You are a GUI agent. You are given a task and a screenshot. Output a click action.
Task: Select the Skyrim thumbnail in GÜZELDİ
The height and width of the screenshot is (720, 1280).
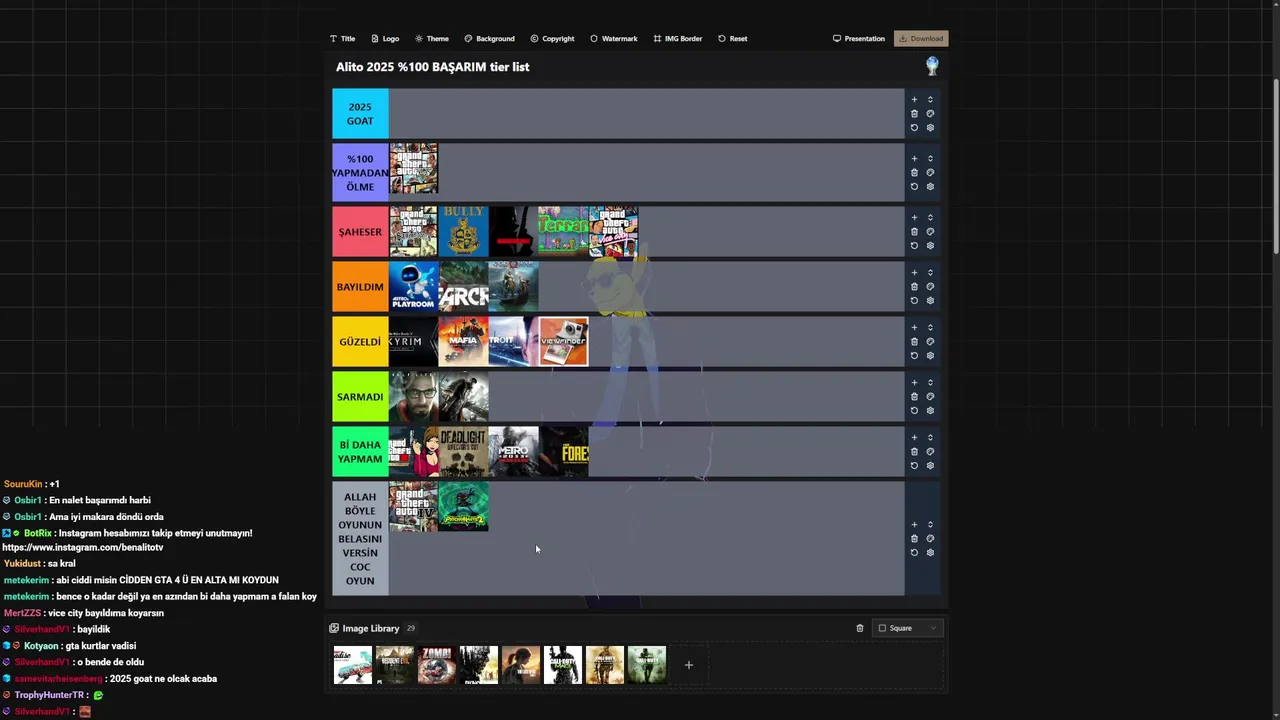point(413,342)
